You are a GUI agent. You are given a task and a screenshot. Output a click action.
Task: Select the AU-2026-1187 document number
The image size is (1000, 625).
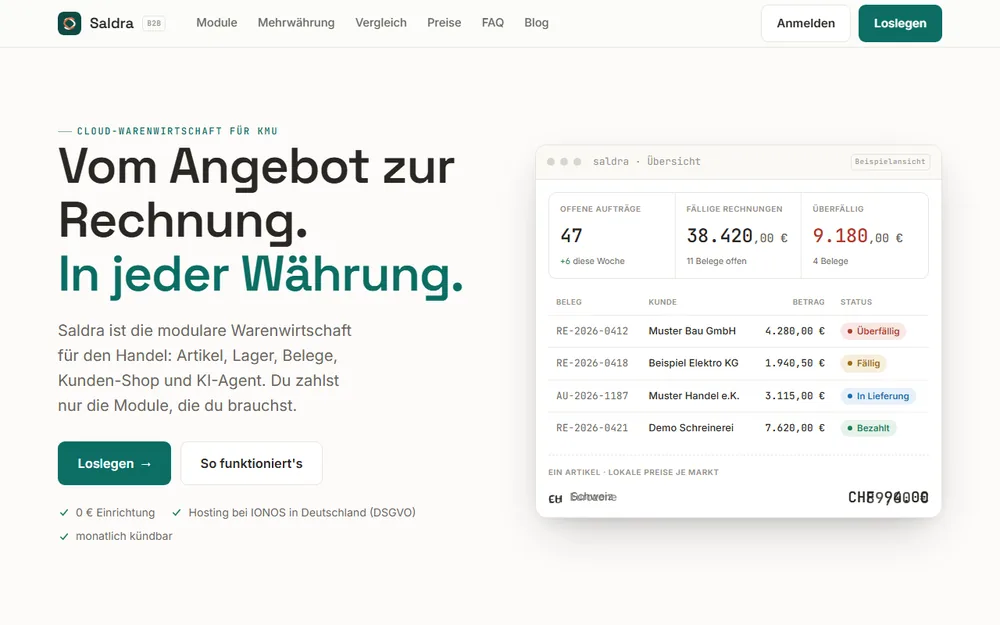coord(592,396)
